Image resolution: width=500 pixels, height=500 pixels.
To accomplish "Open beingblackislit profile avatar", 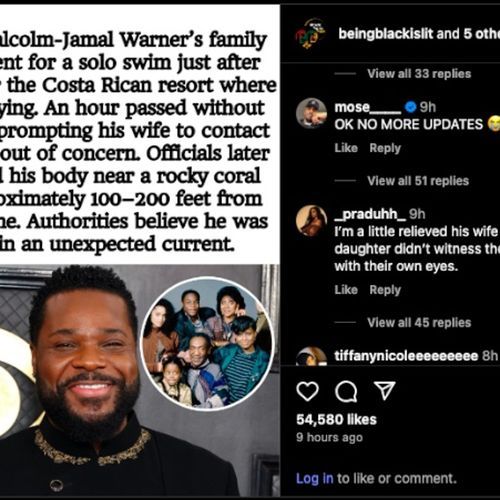I will [310, 34].
